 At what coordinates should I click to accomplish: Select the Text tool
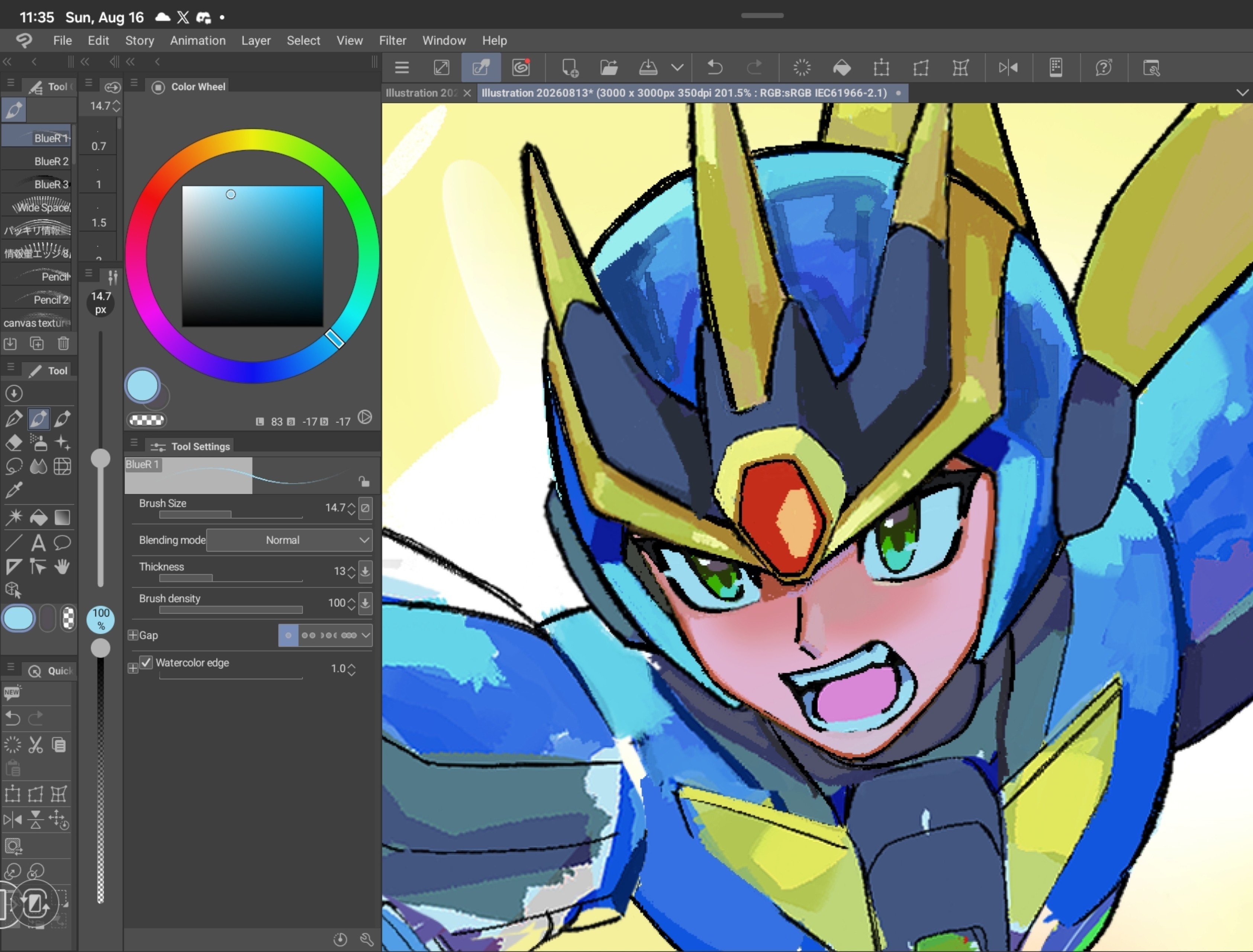click(38, 543)
